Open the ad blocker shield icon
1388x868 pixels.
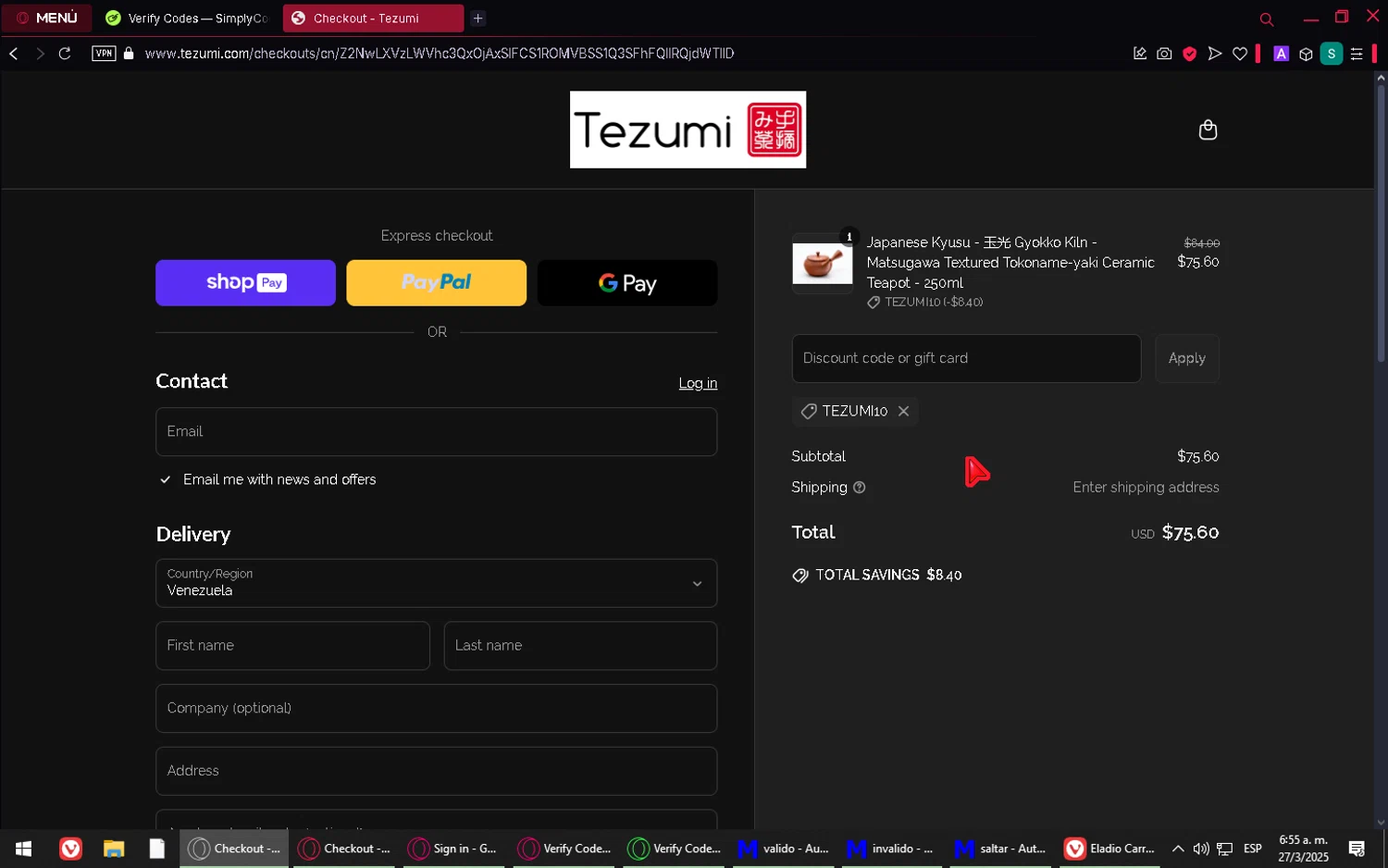tap(1190, 54)
